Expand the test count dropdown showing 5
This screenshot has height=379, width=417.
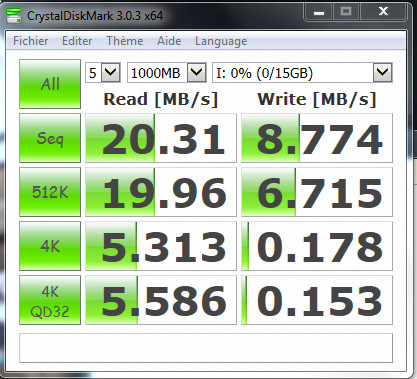tap(111, 72)
